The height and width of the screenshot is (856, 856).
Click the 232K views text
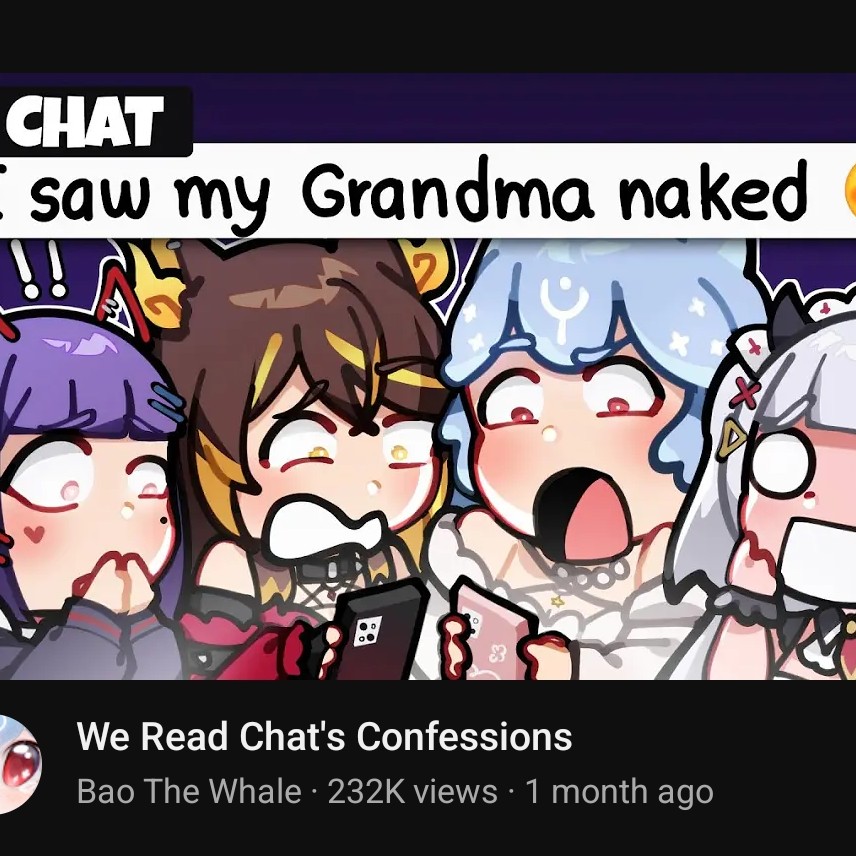pyautogui.click(x=412, y=791)
